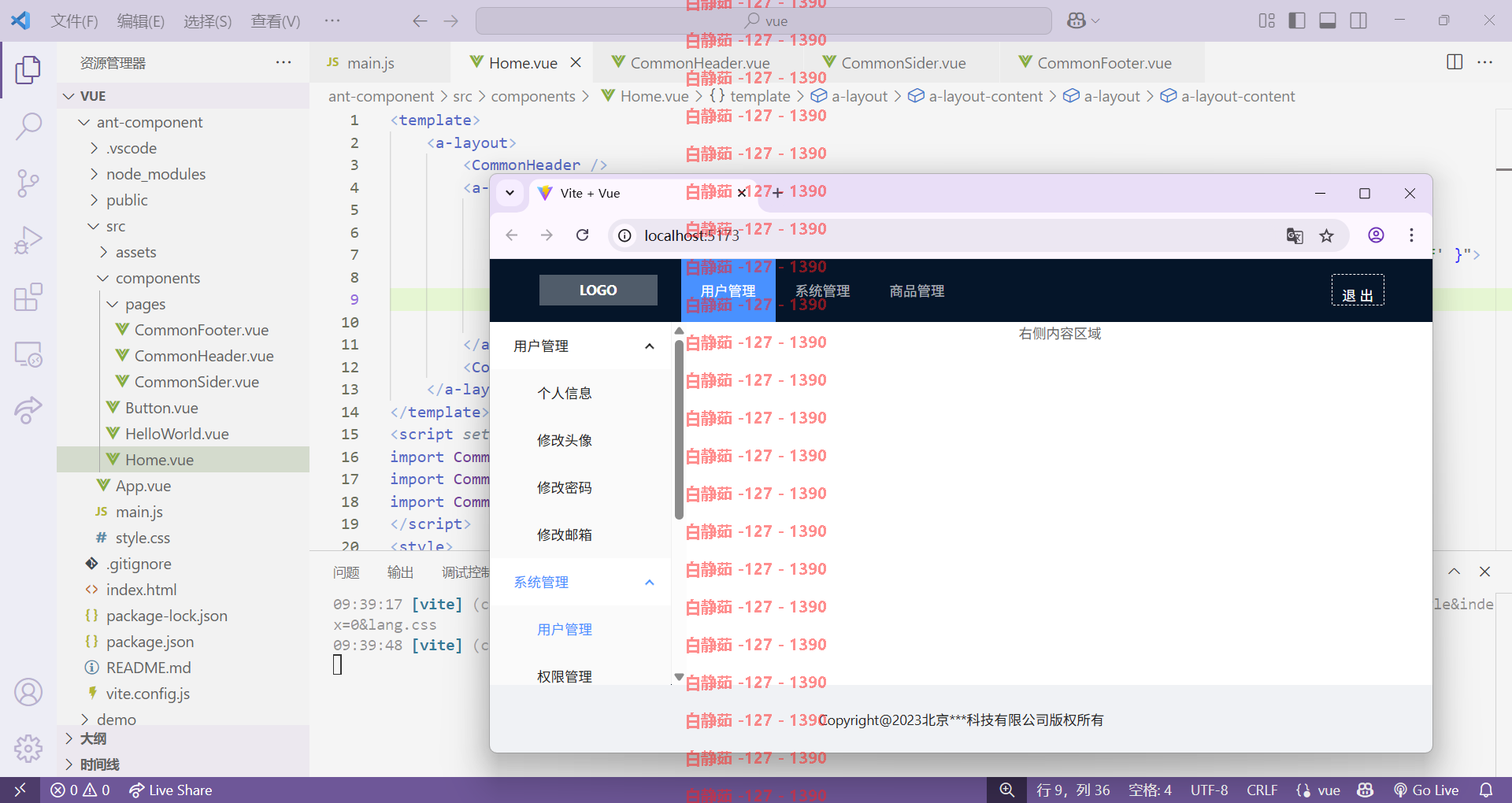This screenshot has width=1512, height=803.
Task: Click the site information icon beside localhost
Action: (x=624, y=235)
